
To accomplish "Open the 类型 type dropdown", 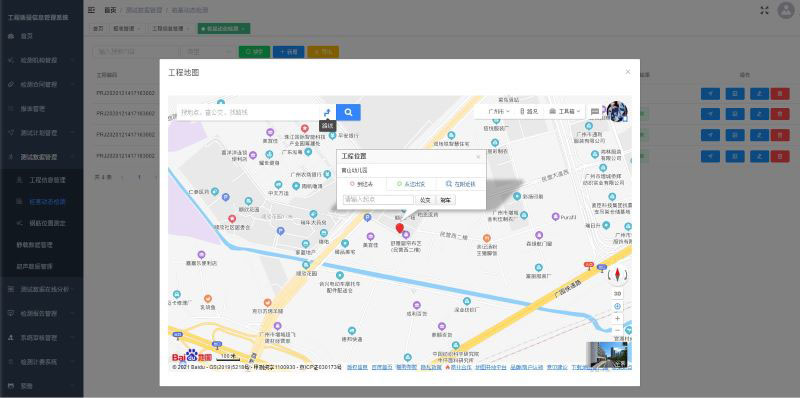I will [209, 52].
